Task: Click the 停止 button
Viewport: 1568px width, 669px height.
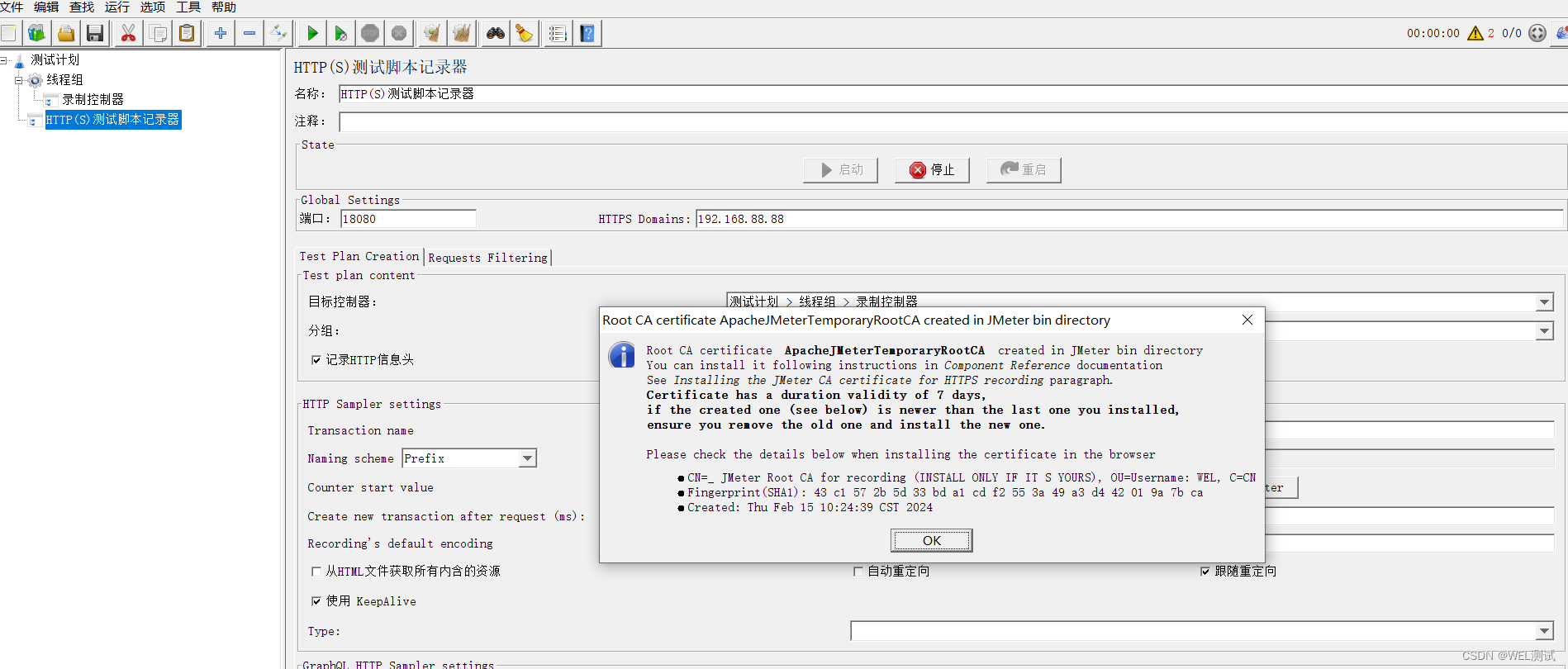Action: (x=932, y=169)
